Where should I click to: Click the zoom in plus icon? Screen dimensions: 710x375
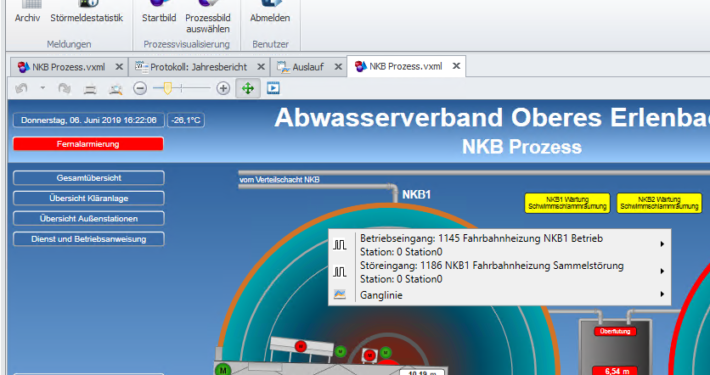point(223,88)
